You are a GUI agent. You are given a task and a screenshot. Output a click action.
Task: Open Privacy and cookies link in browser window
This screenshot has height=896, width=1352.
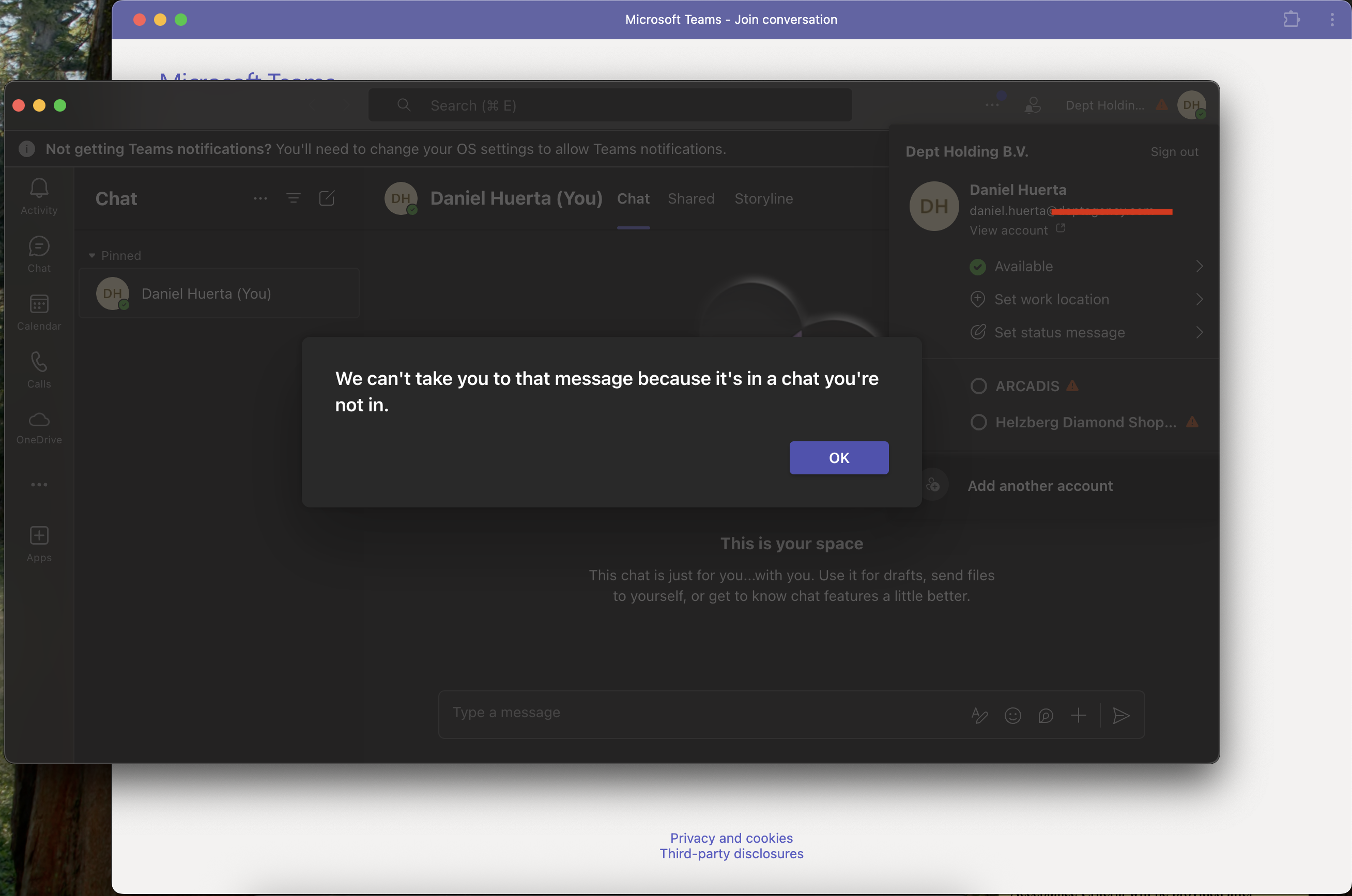[x=731, y=838]
